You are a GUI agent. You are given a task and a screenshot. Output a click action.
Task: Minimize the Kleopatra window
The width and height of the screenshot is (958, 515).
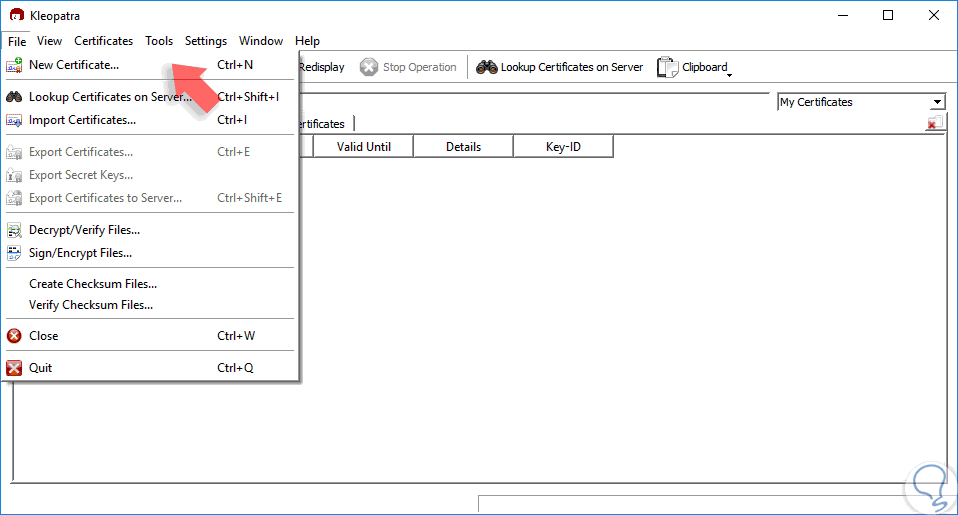pyautogui.click(x=843, y=15)
